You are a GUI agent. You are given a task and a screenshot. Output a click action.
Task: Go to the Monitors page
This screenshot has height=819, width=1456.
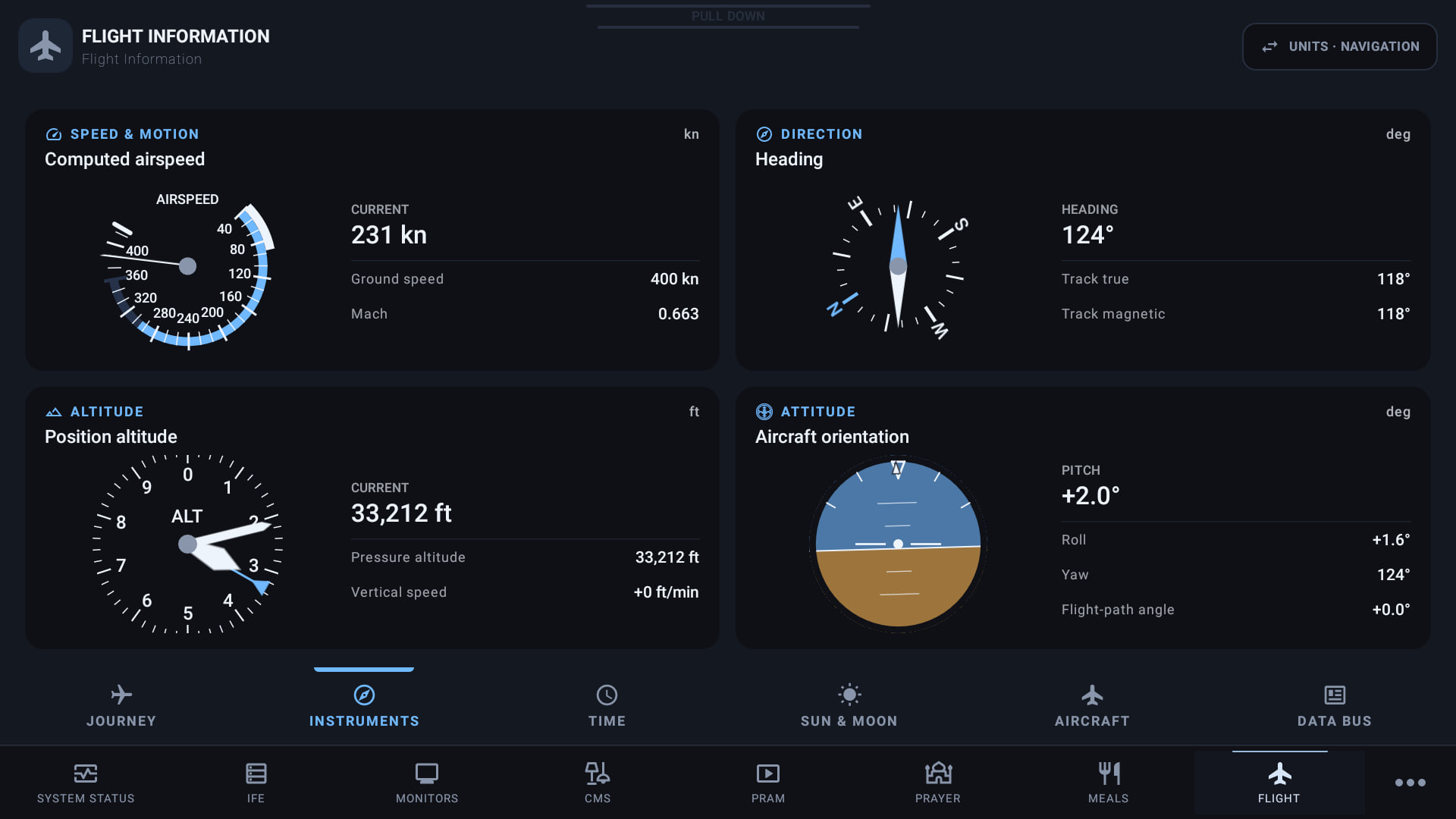[x=427, y=783]
